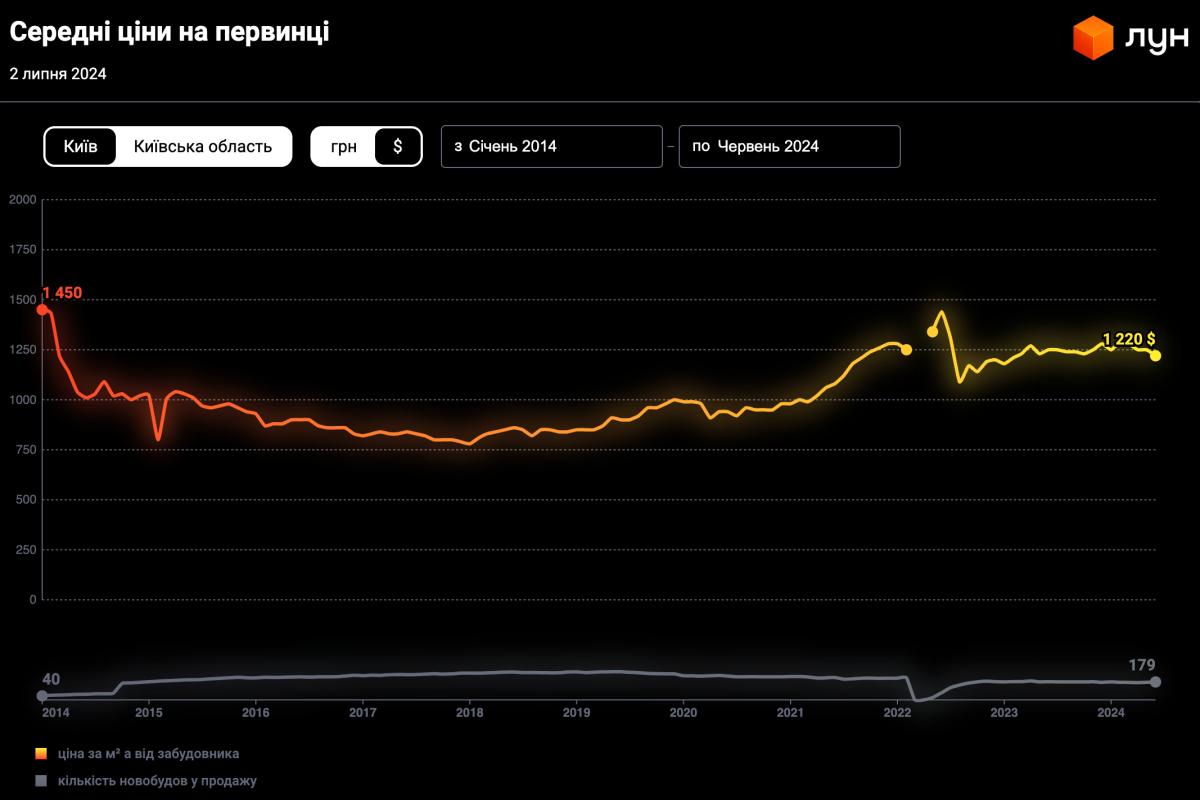
Task: Open the end date 'по Червень 2024' dropdown
Action: (x=789, y=146)
